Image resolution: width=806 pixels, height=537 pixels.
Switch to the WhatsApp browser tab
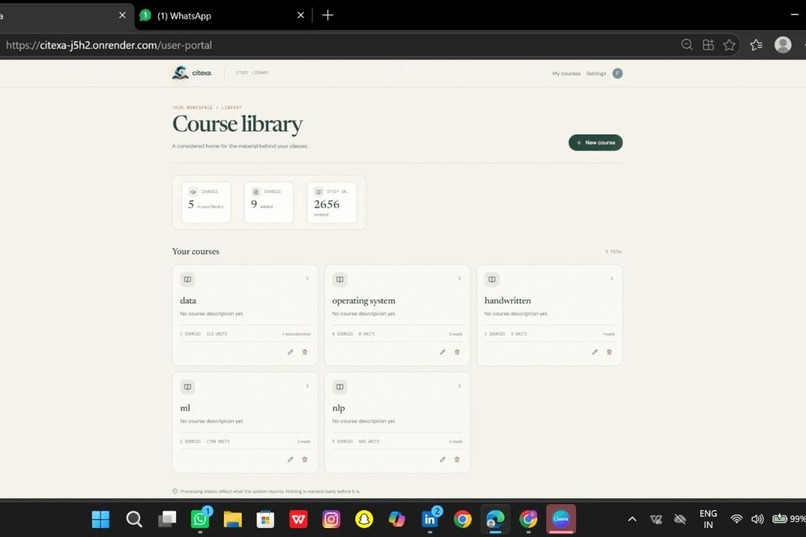pyautogui.click(x=224, y=15)
